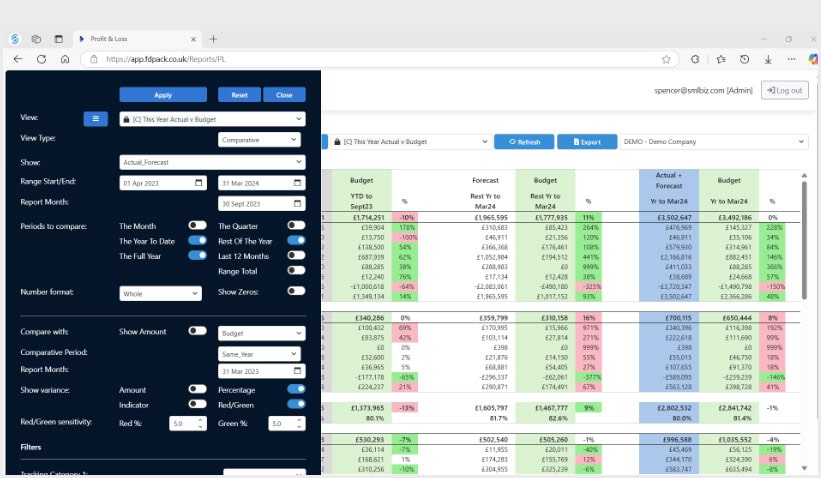Toggle The Full Year switch
821x478 pixels.
(x=197, y=255)
